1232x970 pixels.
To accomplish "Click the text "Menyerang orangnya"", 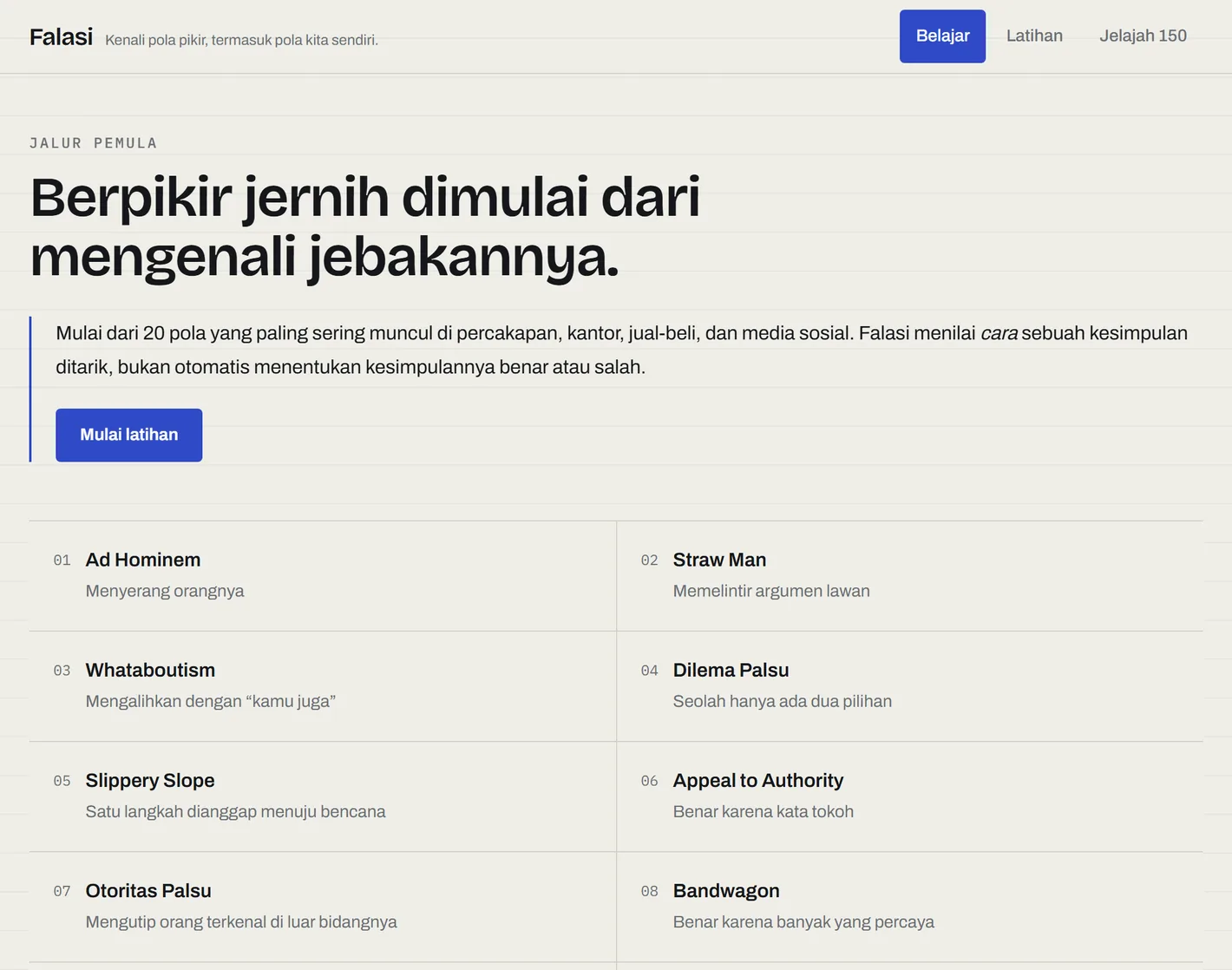I will (165, 591).
